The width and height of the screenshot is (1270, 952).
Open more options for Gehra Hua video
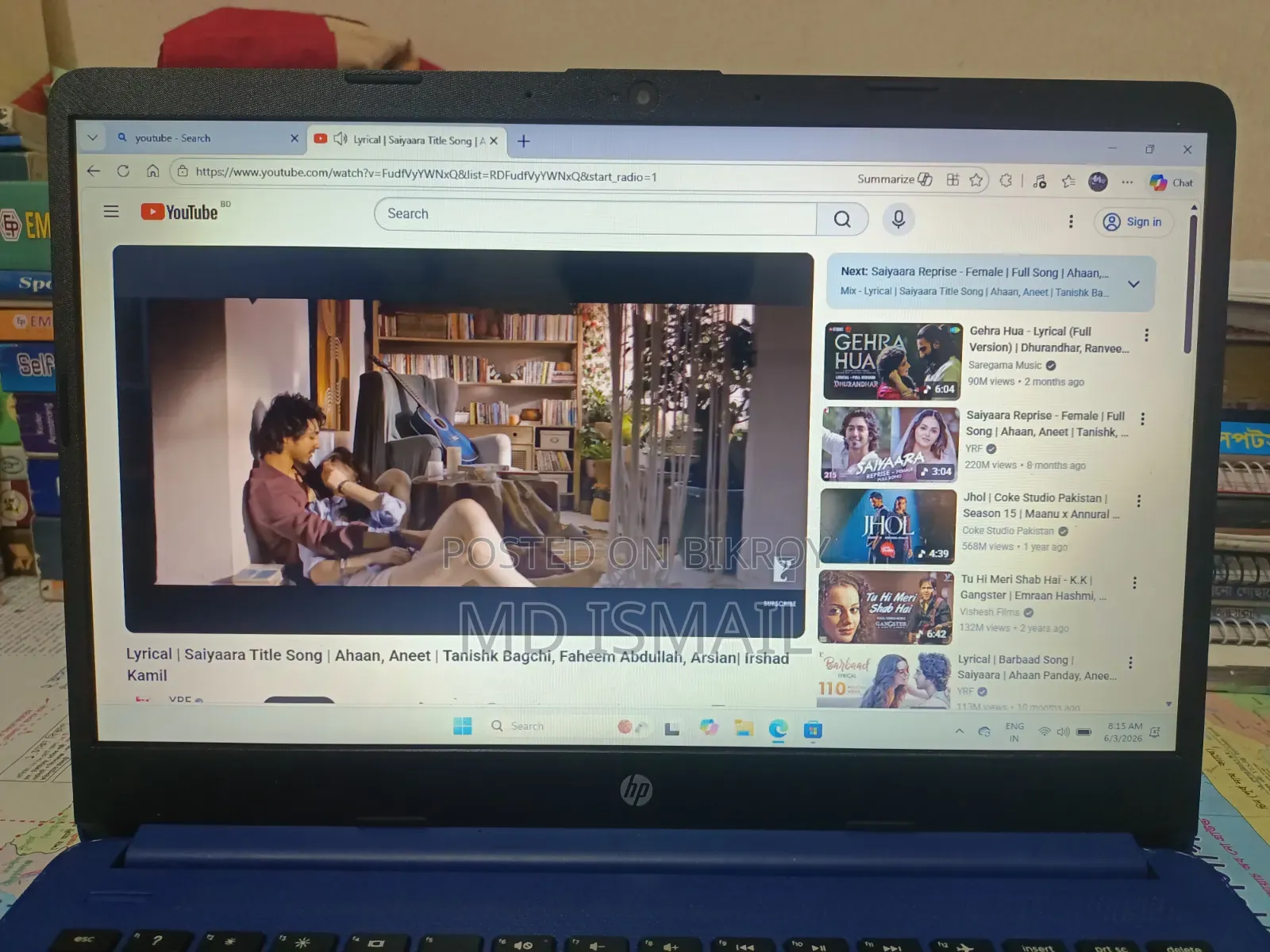(x=1146, y=336)
